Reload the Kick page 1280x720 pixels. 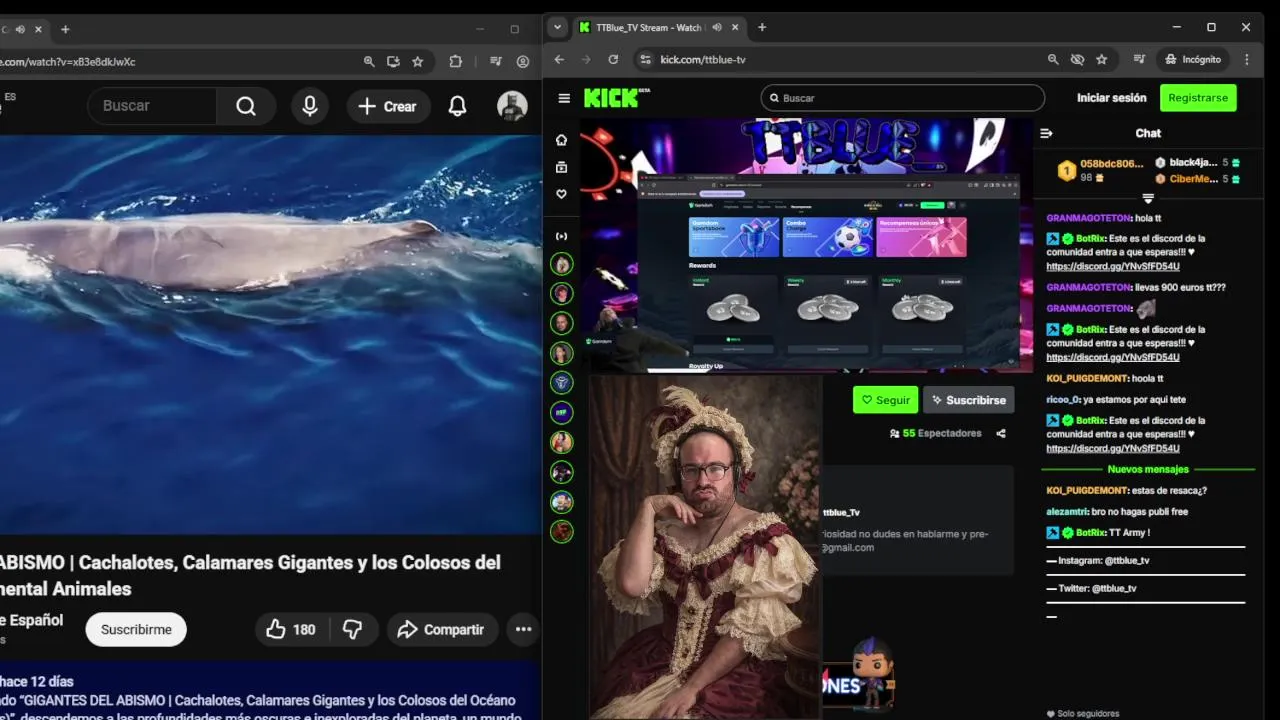[x=613, y=59]
